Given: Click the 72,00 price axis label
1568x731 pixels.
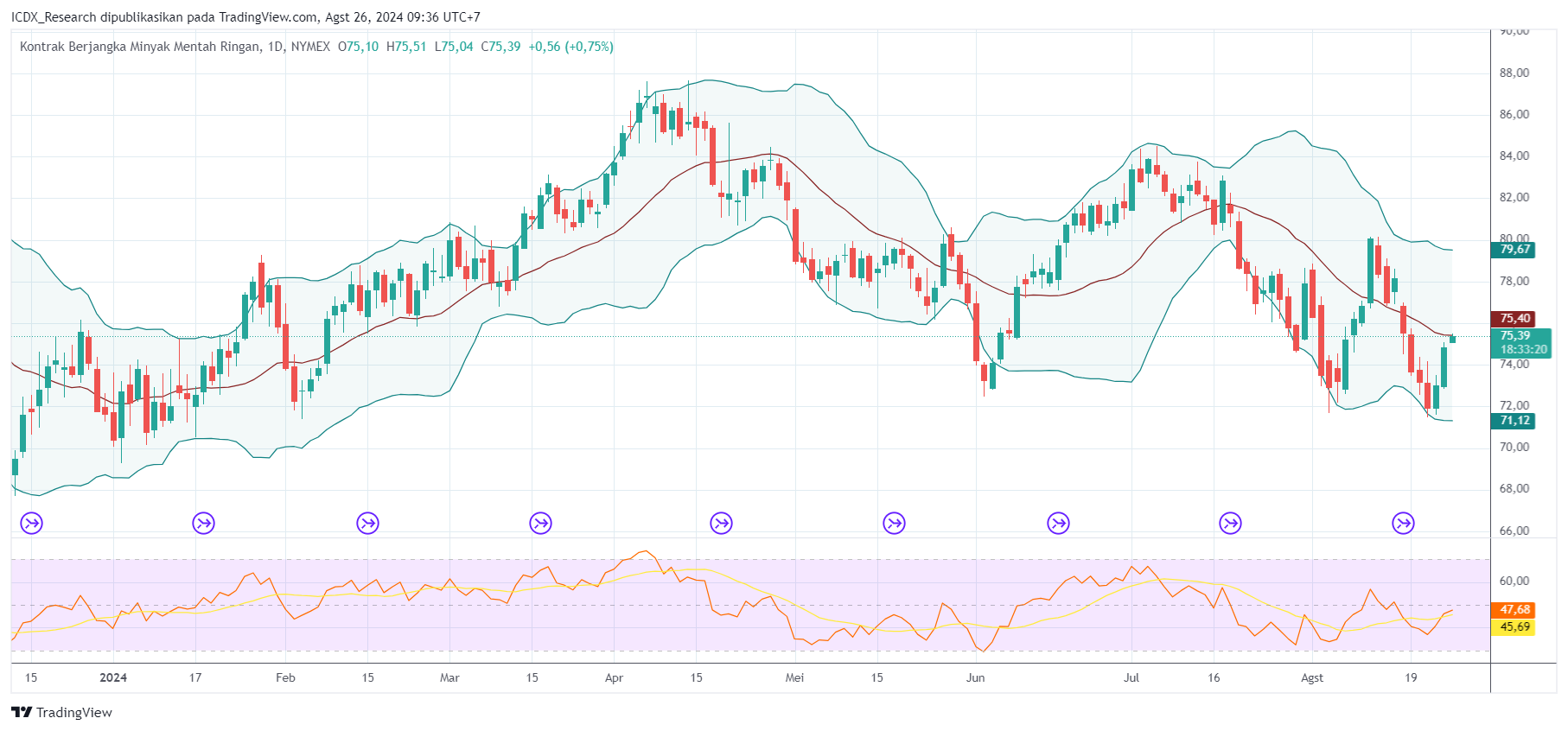Looking at the screenshot, I should point(1514,405).
